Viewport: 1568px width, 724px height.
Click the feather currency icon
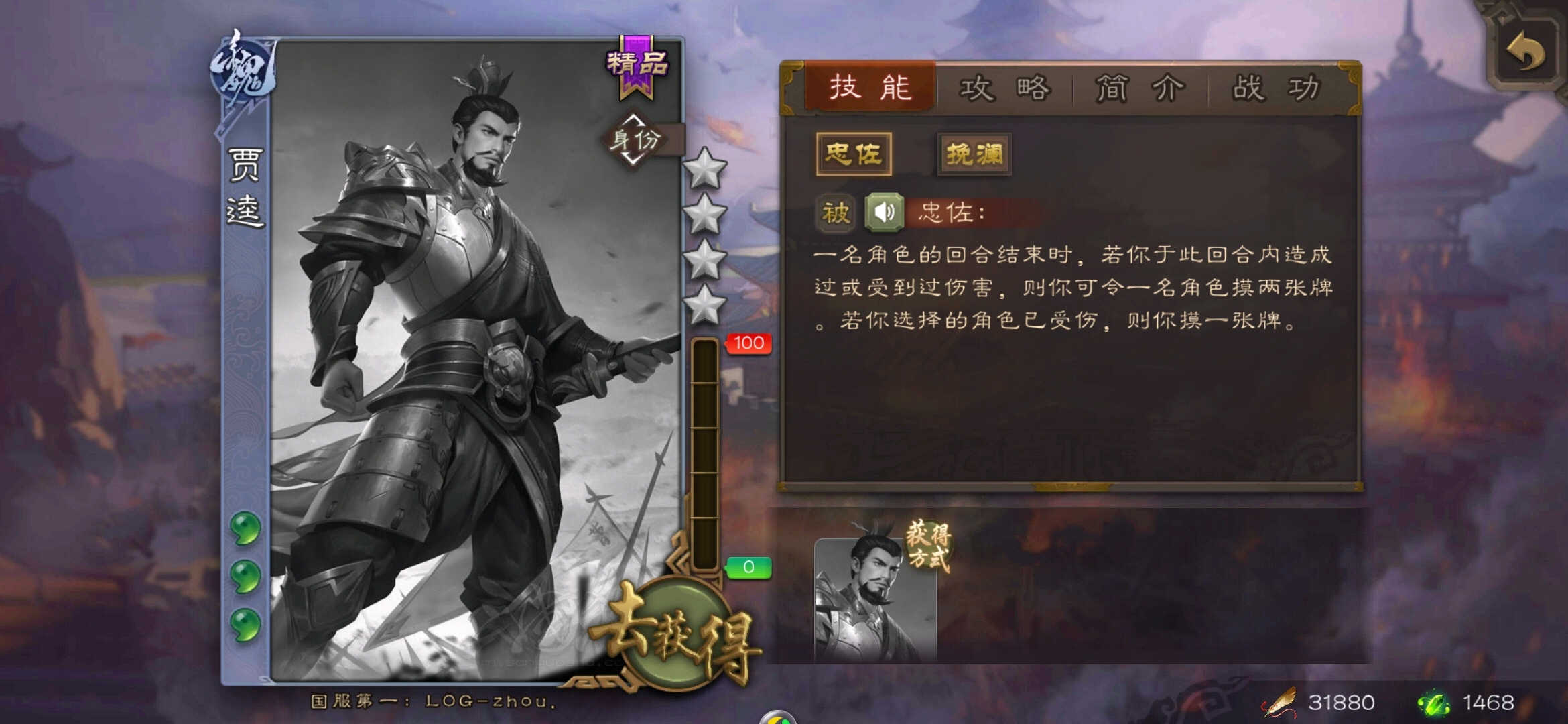pyautogui.click(x=1279, y=703)
